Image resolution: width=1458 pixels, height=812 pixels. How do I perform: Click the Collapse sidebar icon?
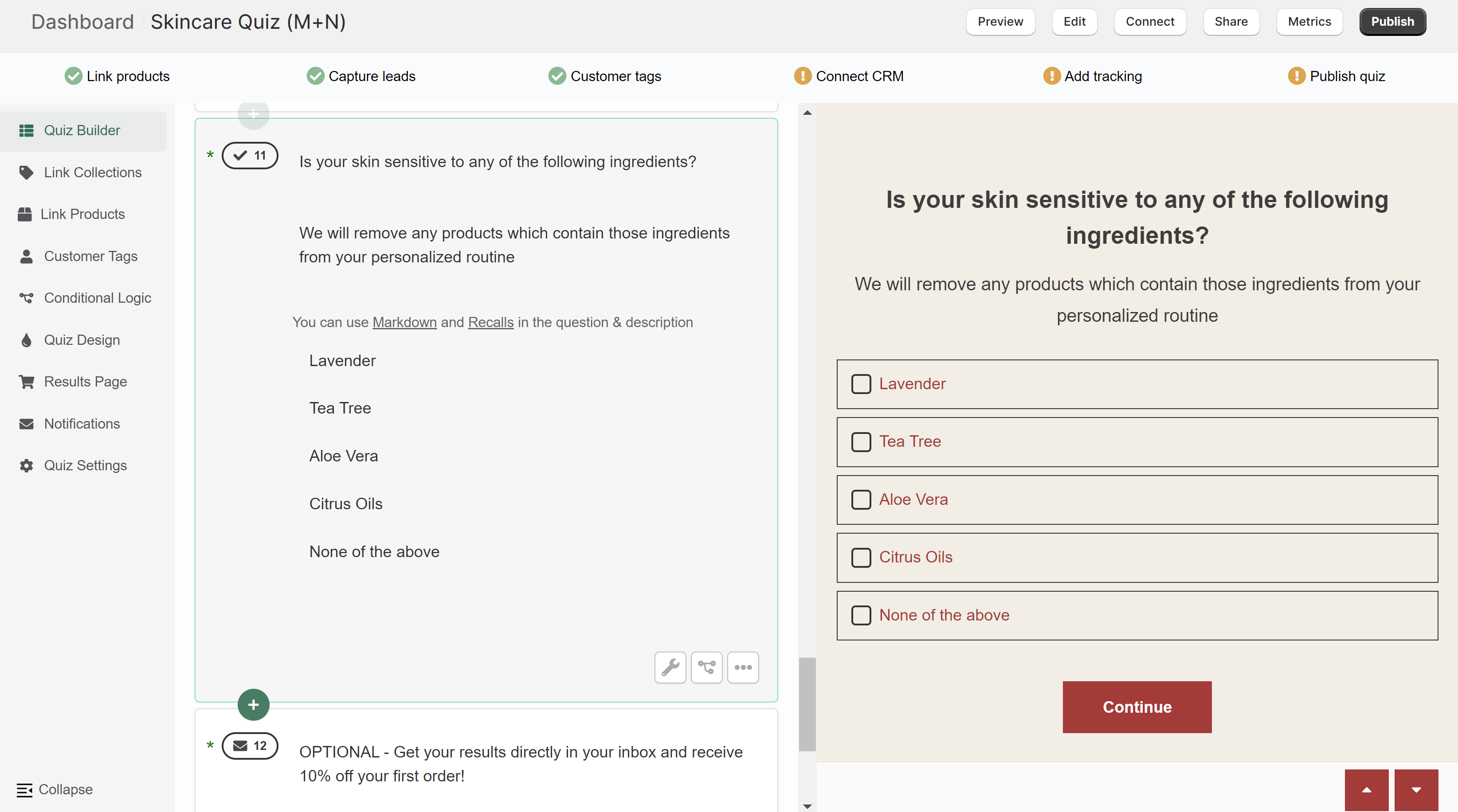(x=24, y=790)
